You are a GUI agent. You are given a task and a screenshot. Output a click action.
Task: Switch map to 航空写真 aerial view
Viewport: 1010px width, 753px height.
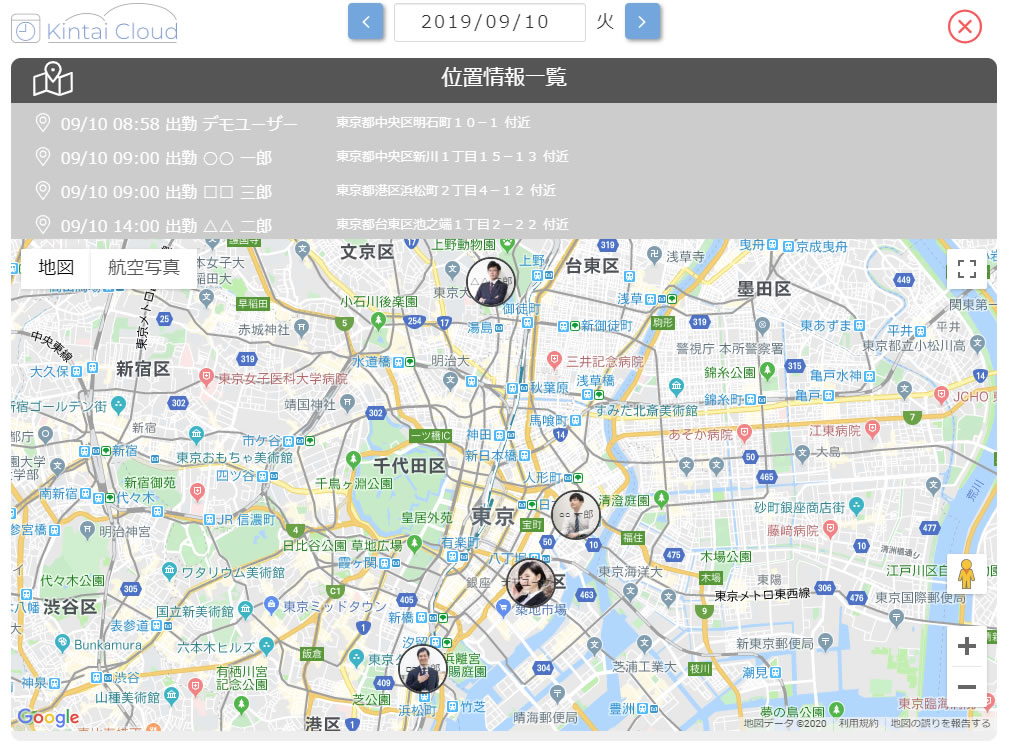pos(144,267)
